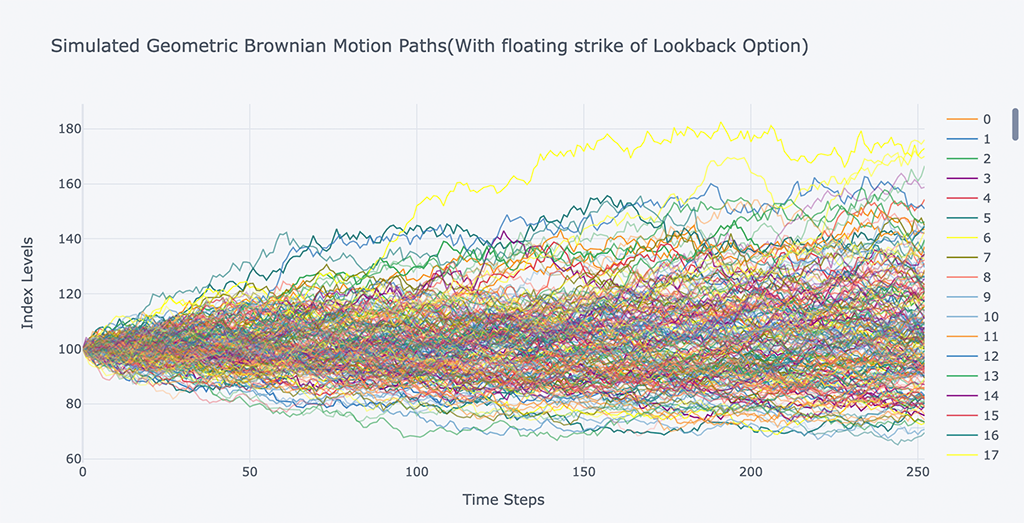
Task: Hide trace 10 from the plot
Action: pos(990,317)
